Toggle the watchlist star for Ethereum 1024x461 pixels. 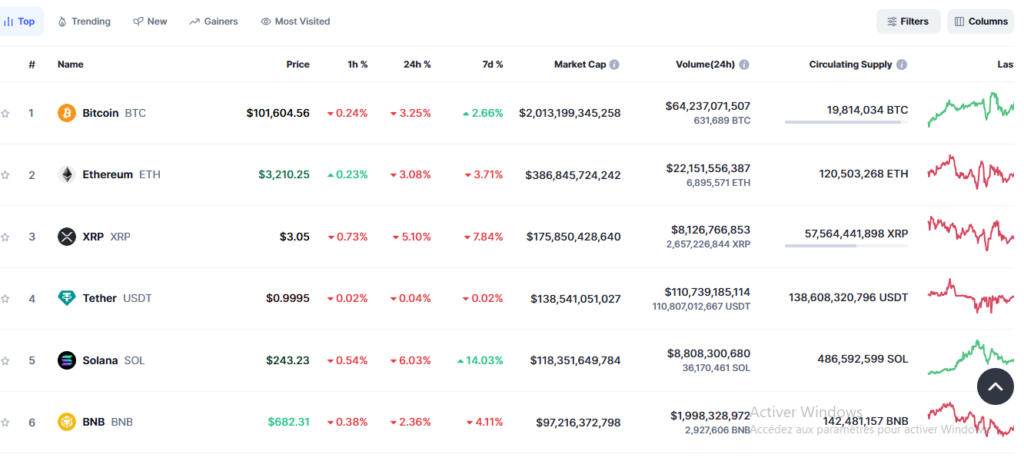[x=5, y=175]
